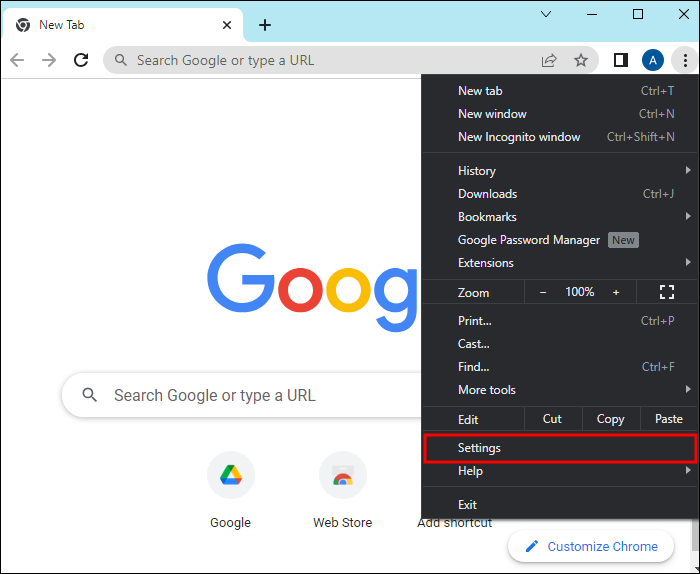The image size is (700, 574).
Task: Click the page vertical scrollbar
Action: point(695,536)
